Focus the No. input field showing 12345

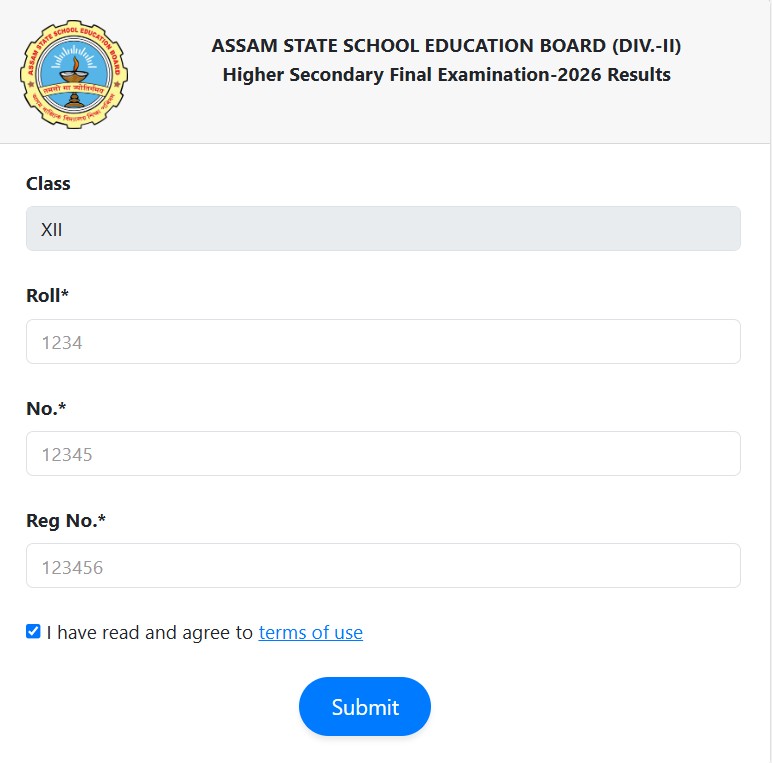point(383,454)
